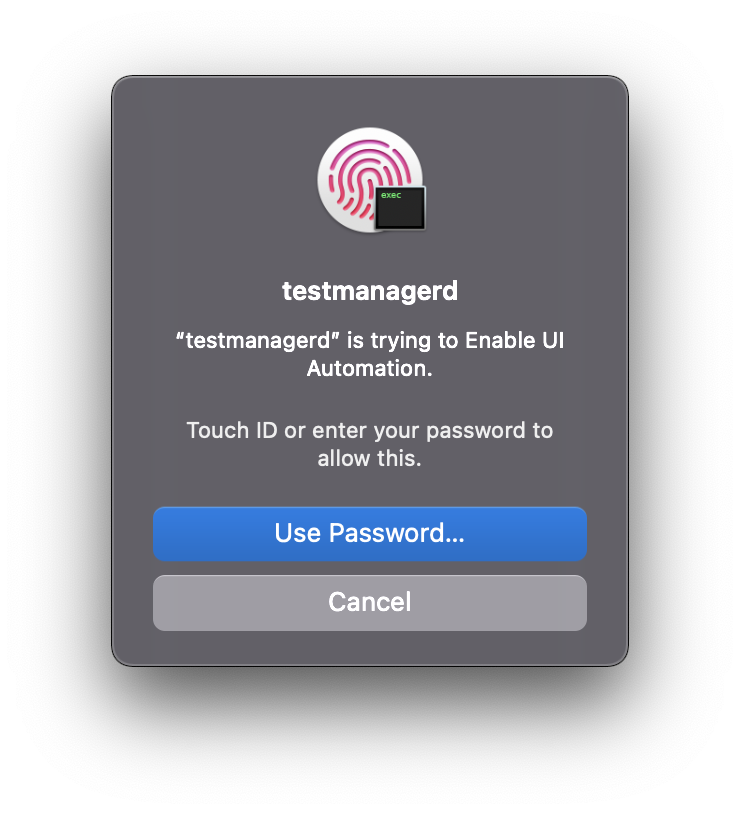Click the "allow this." text line
Screen dimensions: 740x814
pyautogui.click(x=369, y=458)
